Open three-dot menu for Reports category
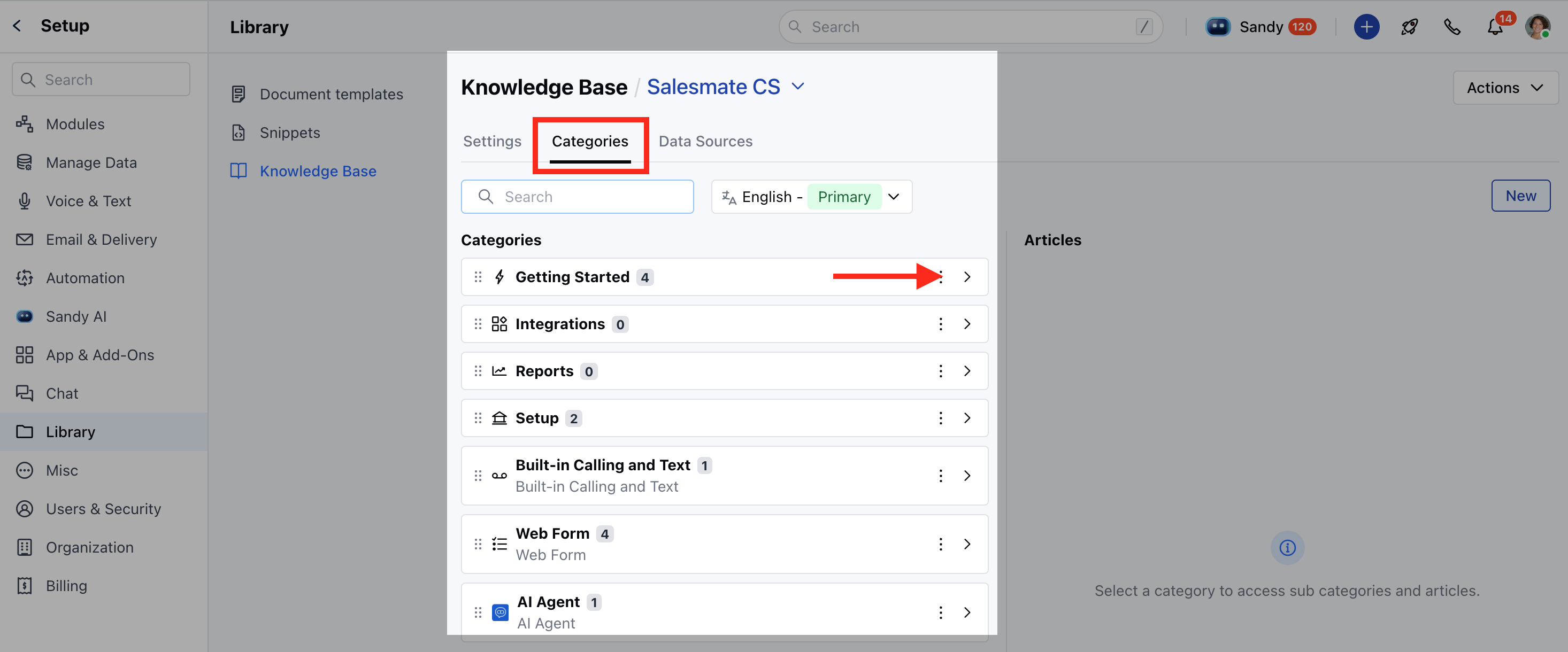 [x=941, y=371]
